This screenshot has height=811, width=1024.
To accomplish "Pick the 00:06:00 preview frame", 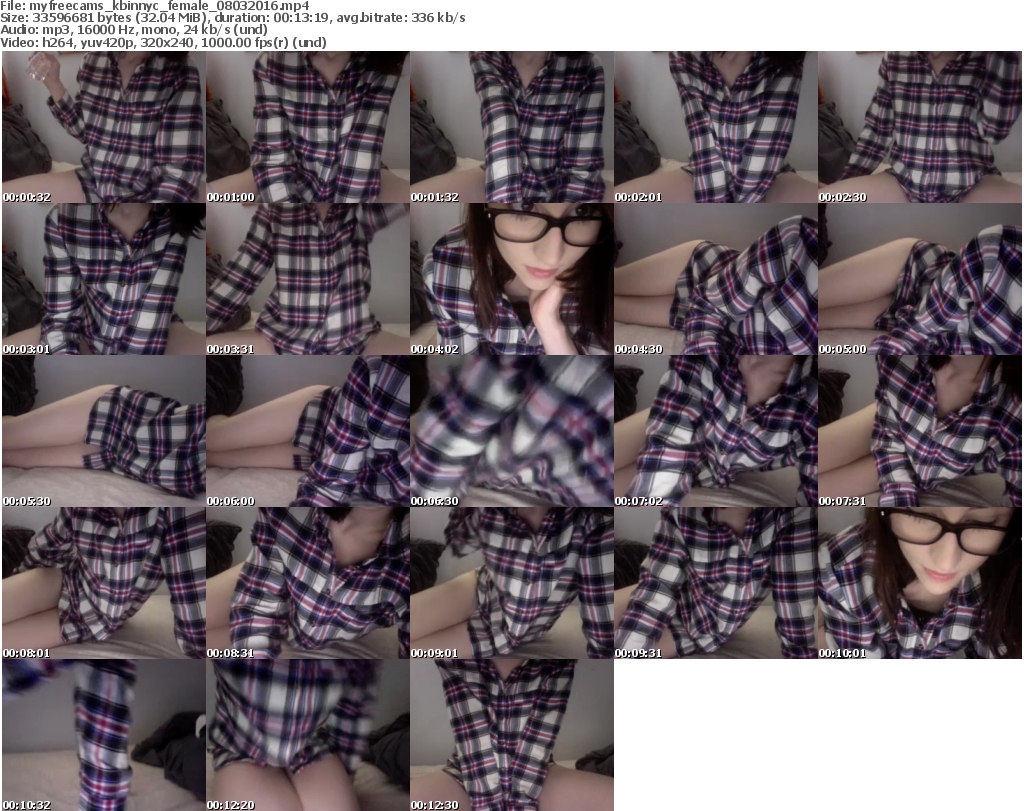I will coord(308,431).
